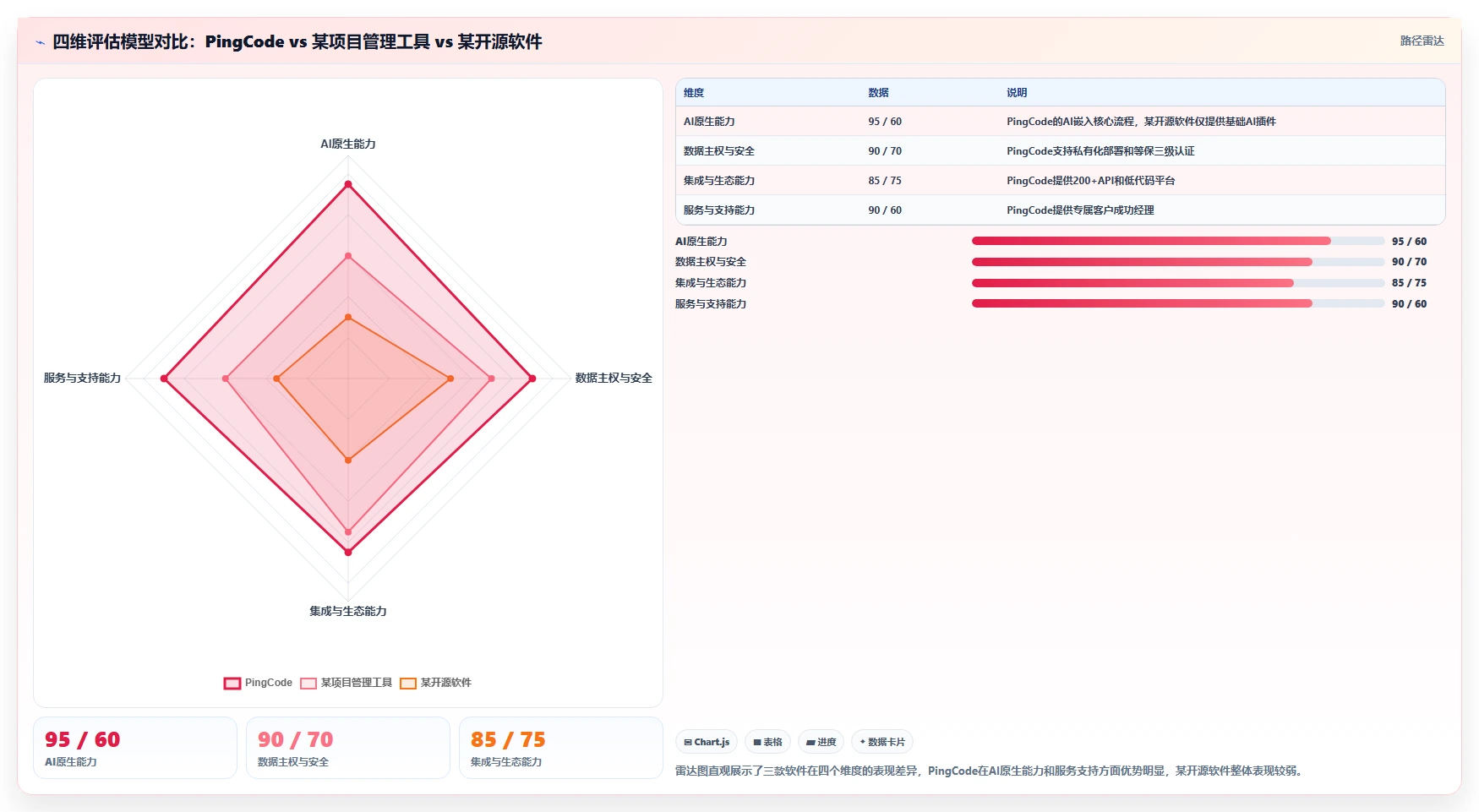
Task: Open the 90 / 70 数据主权与安全 stat card
Action: pos(348,748)
